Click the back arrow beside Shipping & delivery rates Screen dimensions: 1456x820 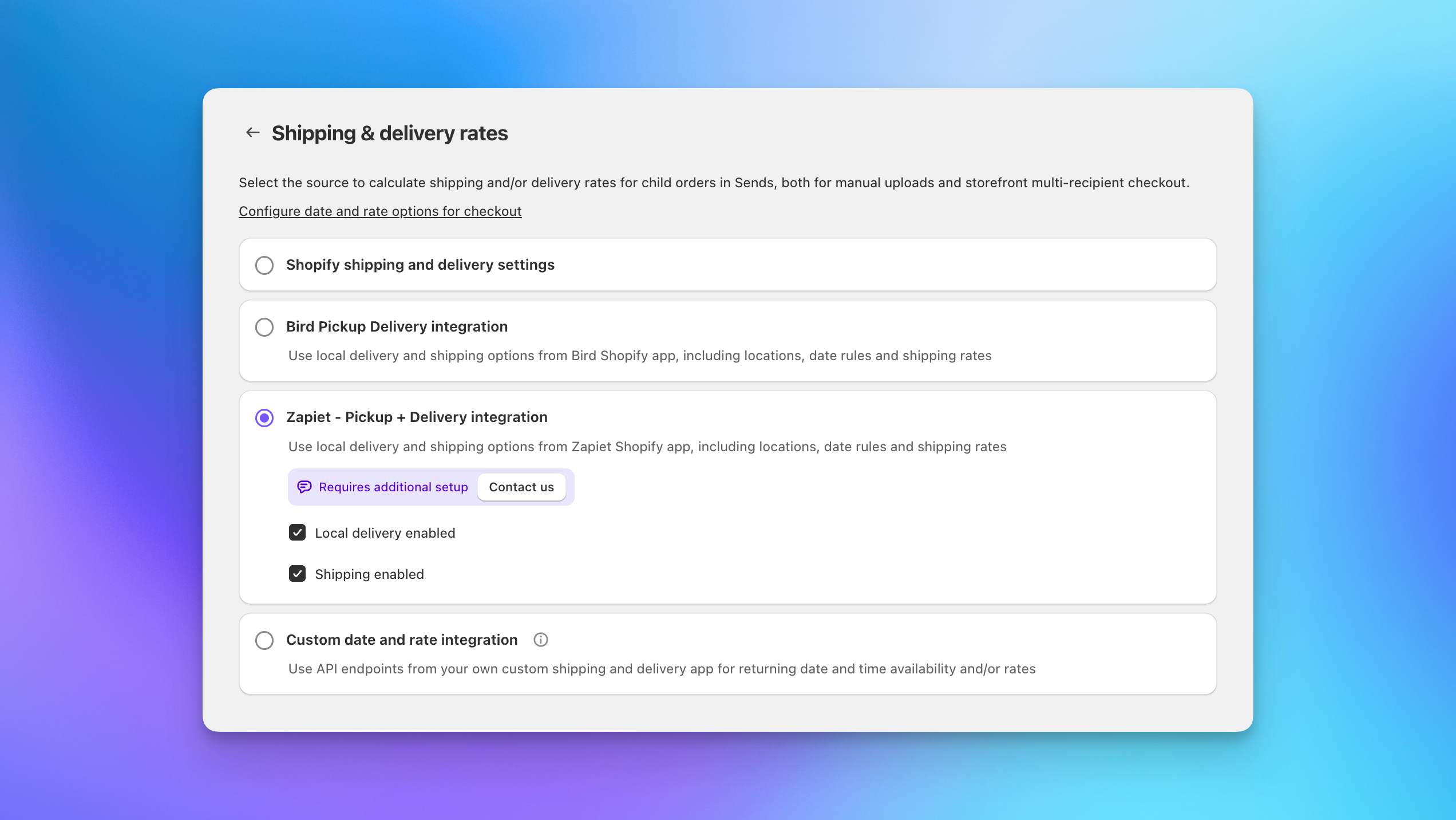click(253, 132)
